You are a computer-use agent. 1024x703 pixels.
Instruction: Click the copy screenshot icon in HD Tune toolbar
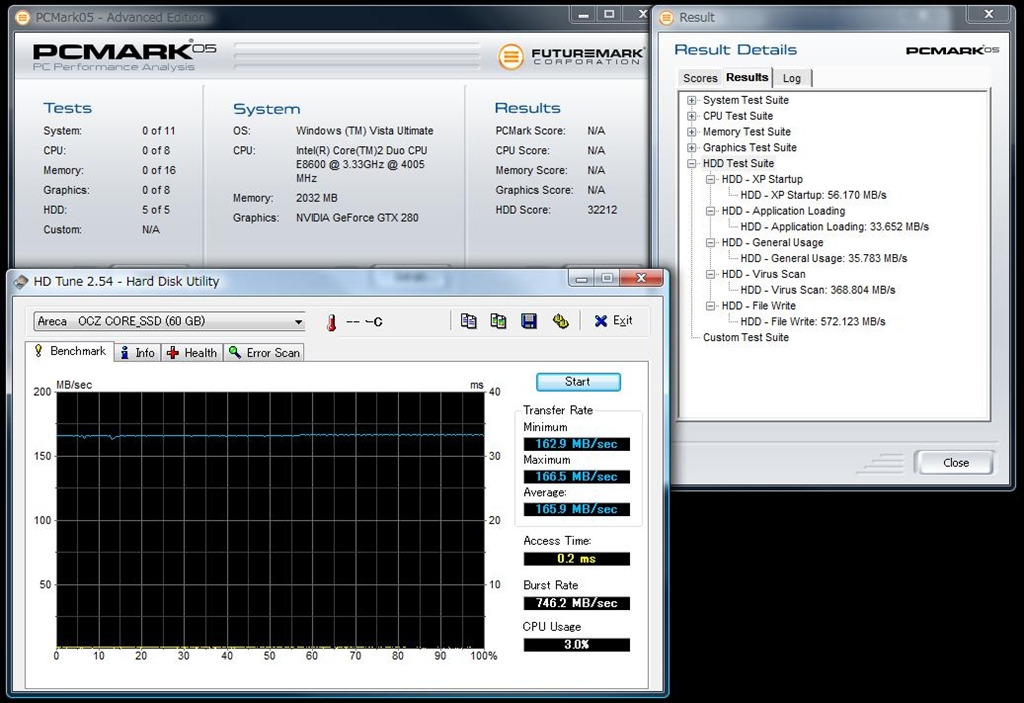(498, 321)
